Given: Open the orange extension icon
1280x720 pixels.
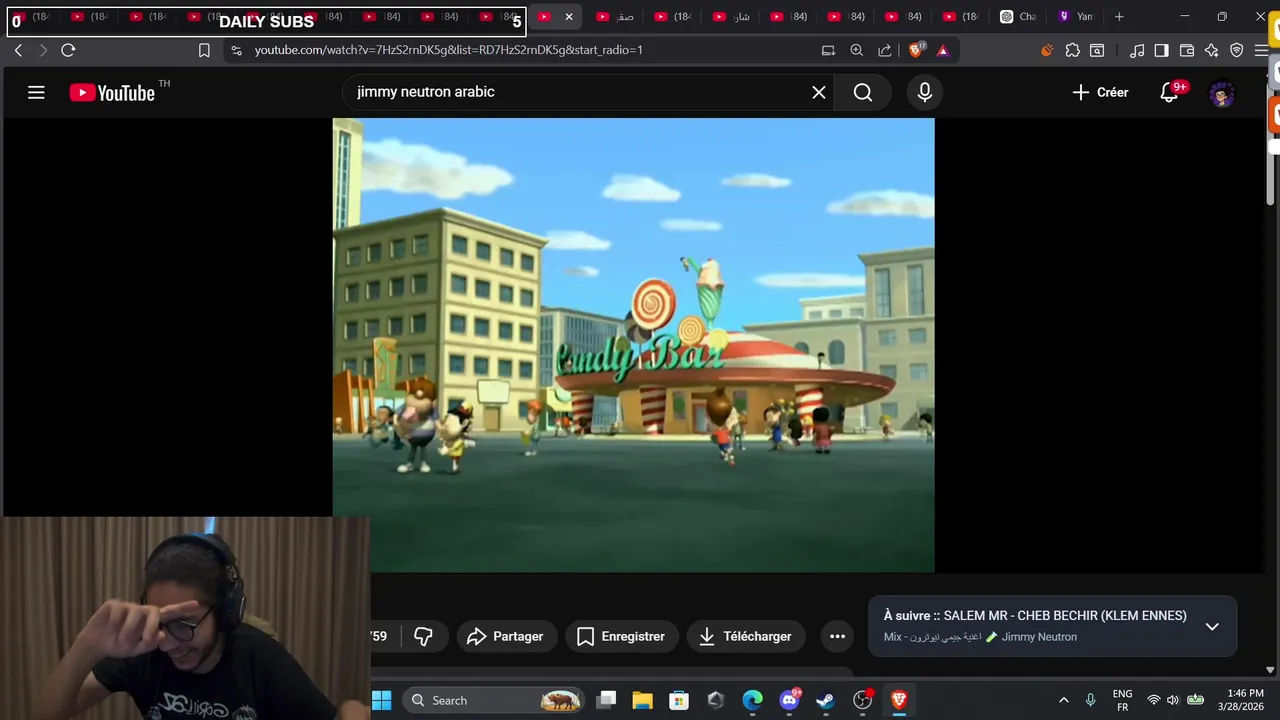Looking at the screenshot, I should 1047,50.
